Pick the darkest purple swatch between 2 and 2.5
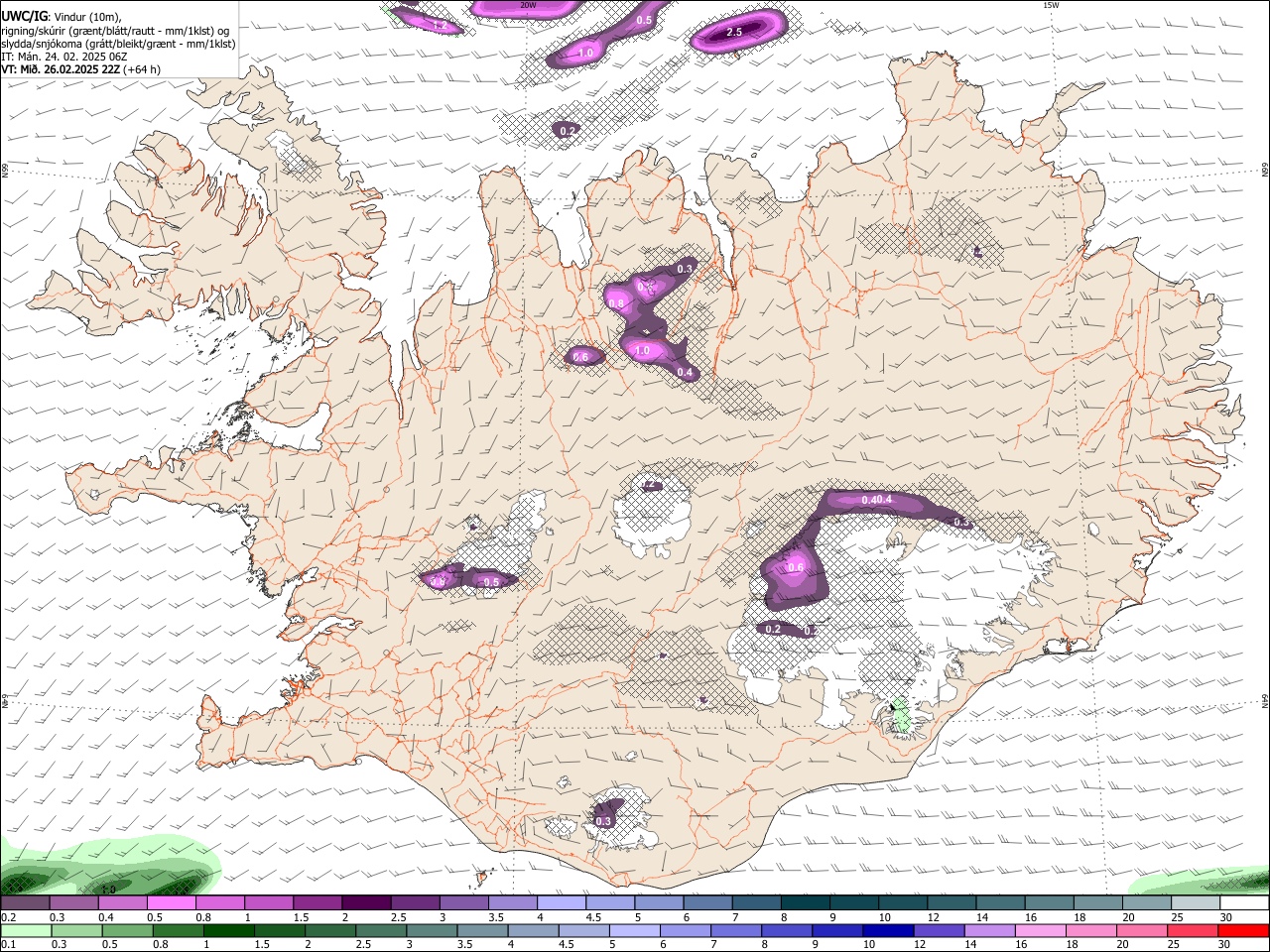 click(365, 903)
